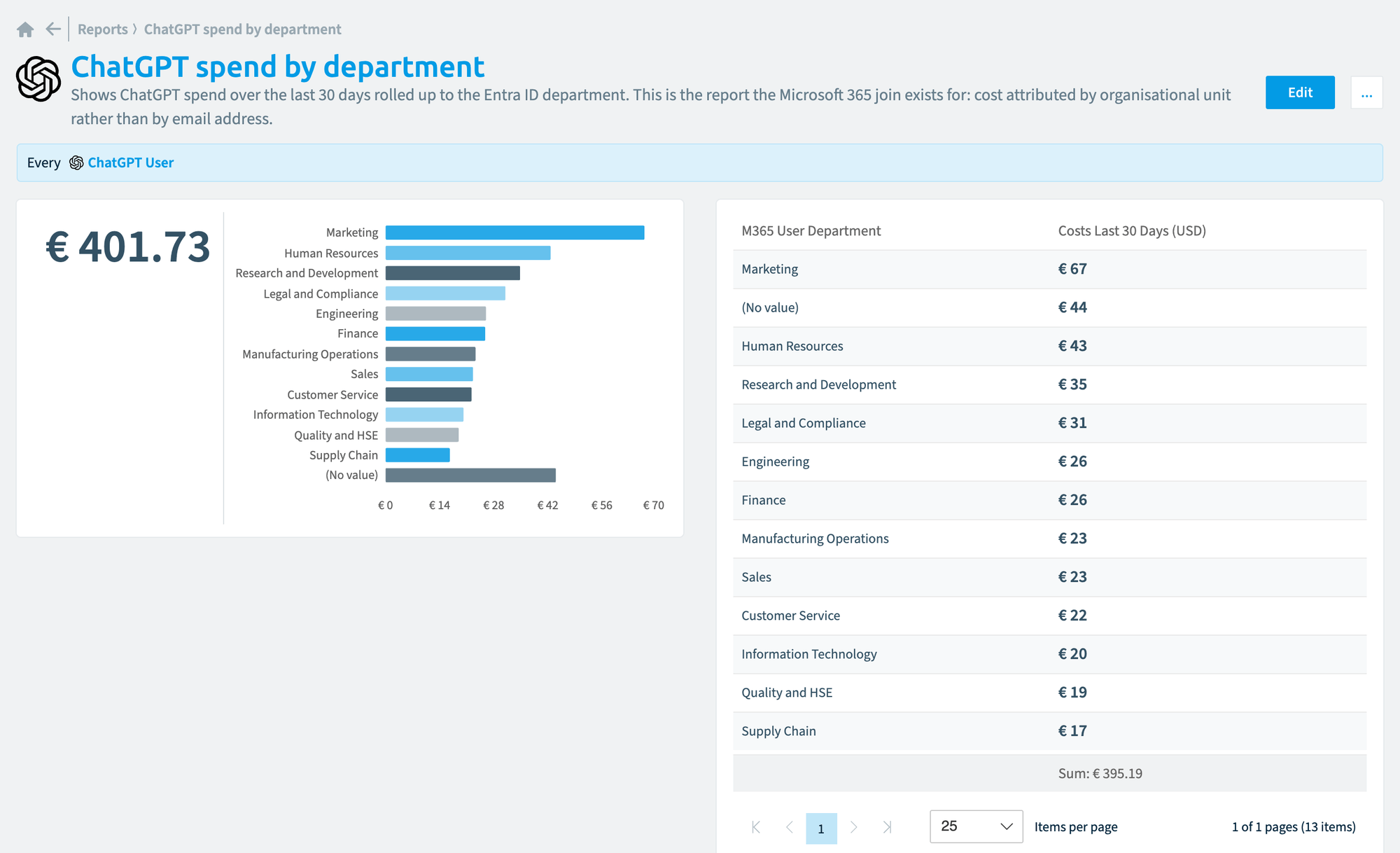The width and height of the screenshot is (1400, 853).
Task: Click ChatGPT spend by department breadcrumb
Action: [242, 29]
